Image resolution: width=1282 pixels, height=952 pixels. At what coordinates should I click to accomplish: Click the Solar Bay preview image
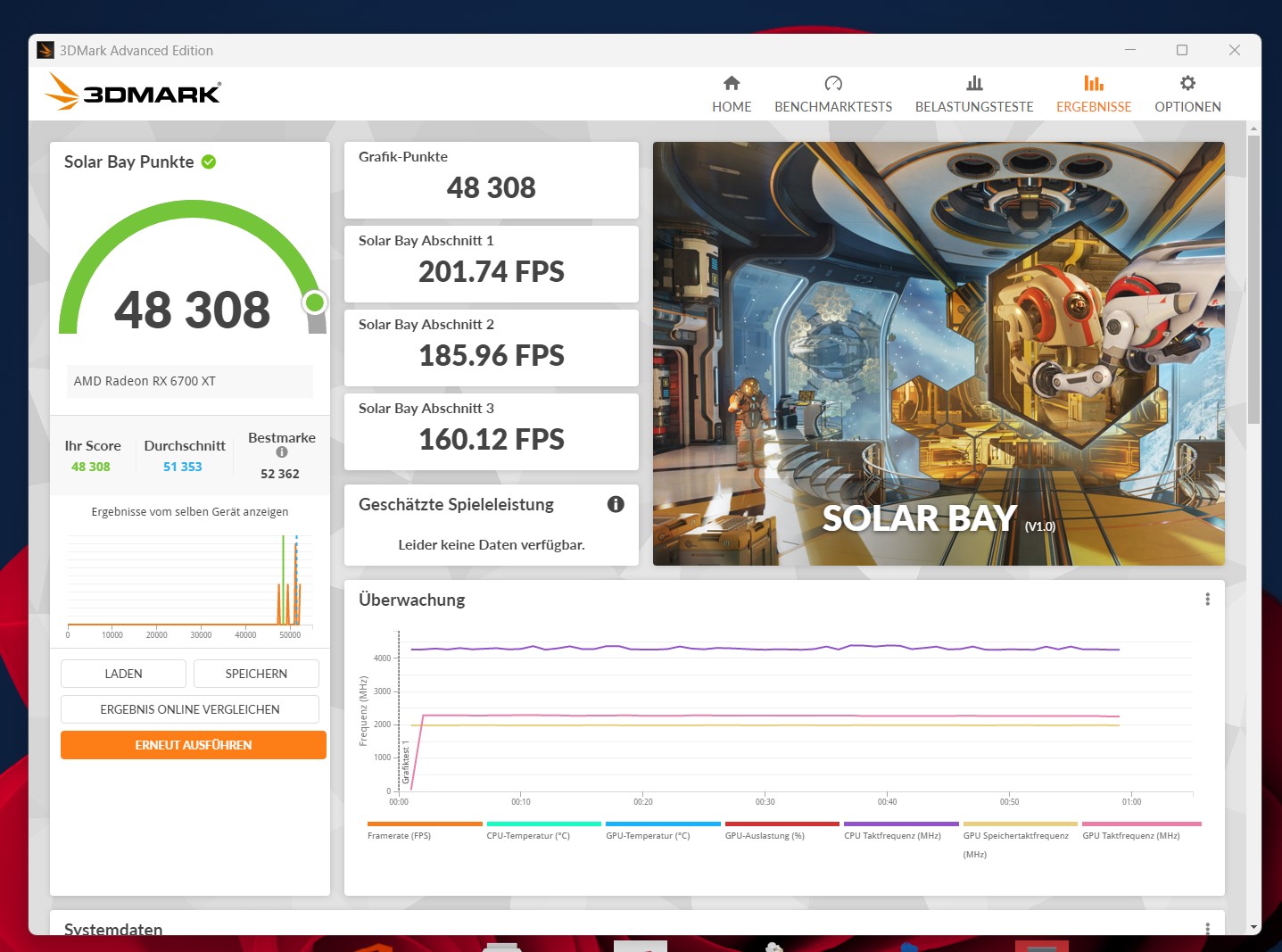pyautogui.click(x=939, y=353)
